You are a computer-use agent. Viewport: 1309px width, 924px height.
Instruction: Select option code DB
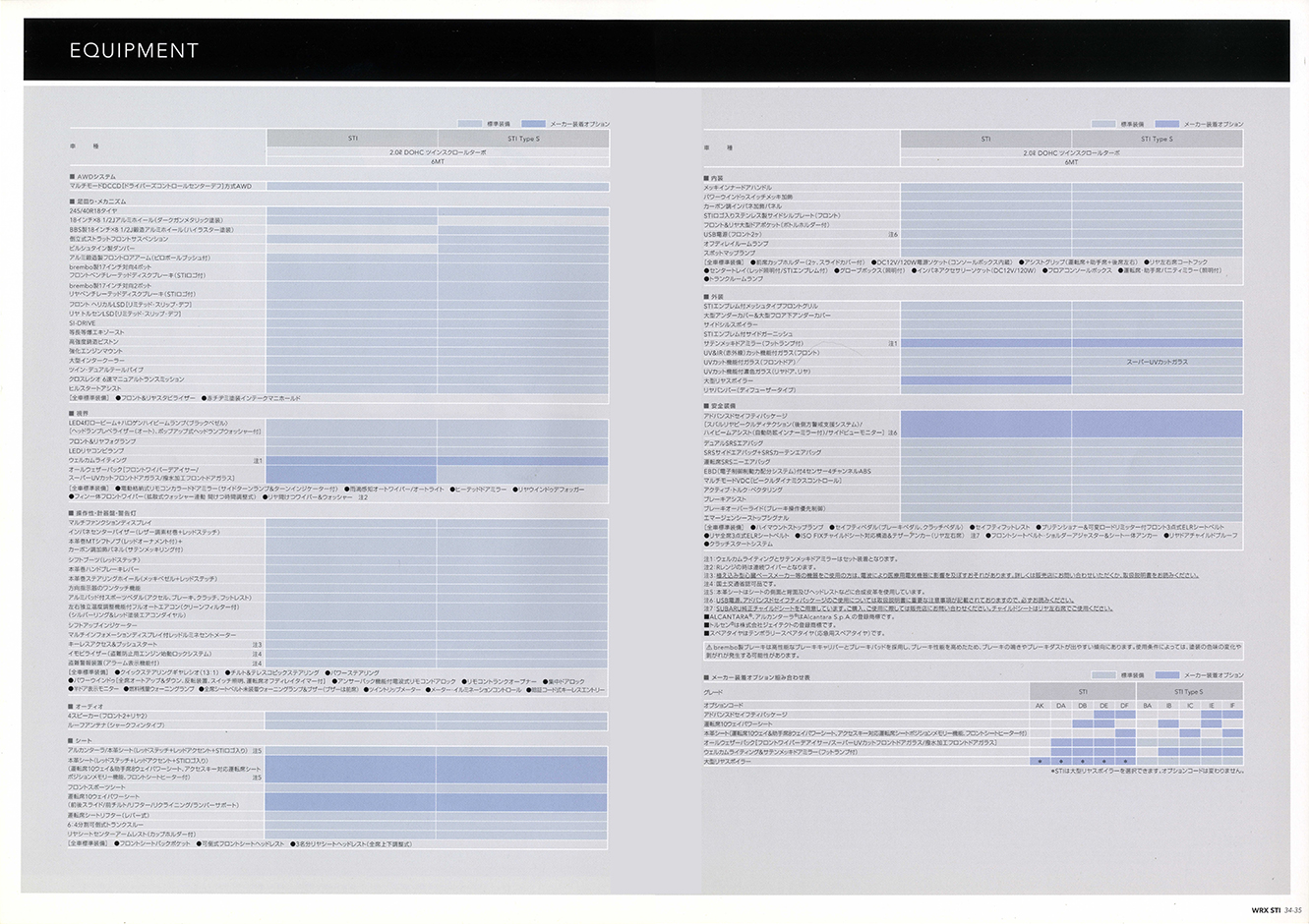(1082, 706)
